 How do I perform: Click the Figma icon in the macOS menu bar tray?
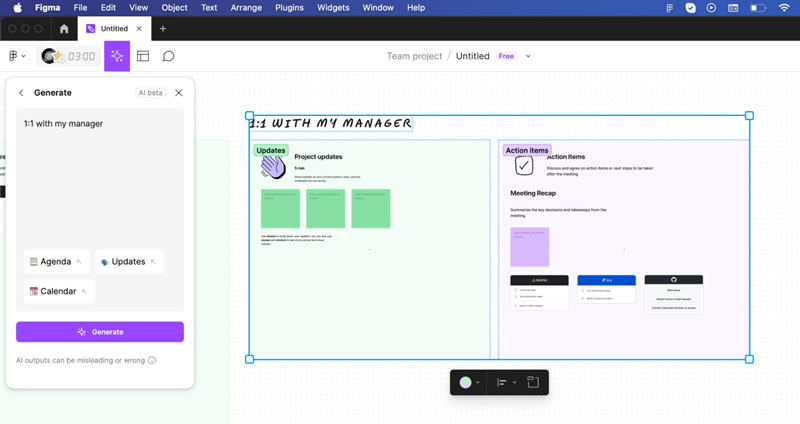coord(669,8)
